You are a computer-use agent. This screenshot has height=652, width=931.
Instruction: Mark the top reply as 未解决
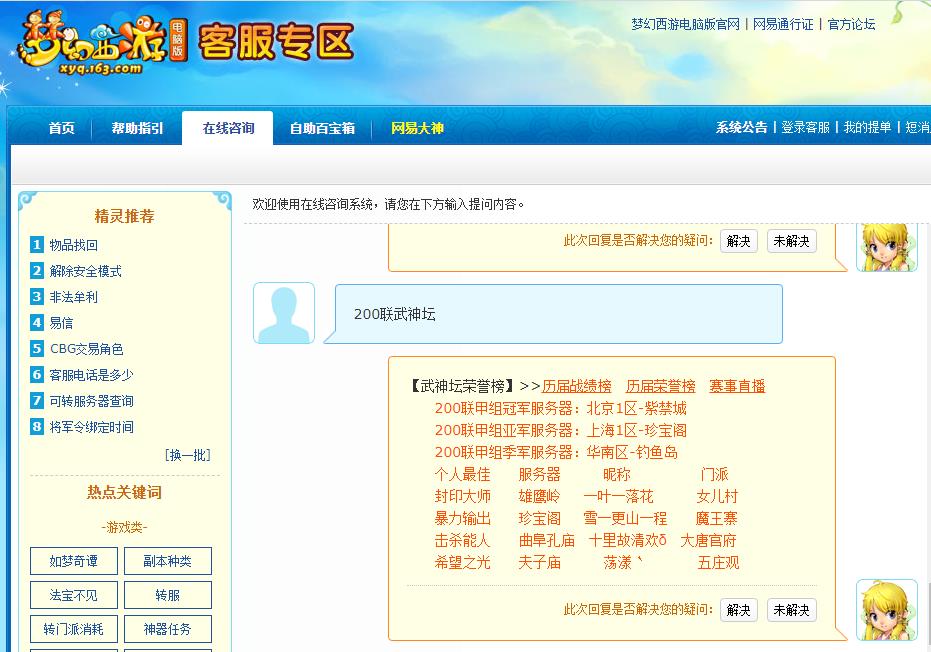coord(791,241)
